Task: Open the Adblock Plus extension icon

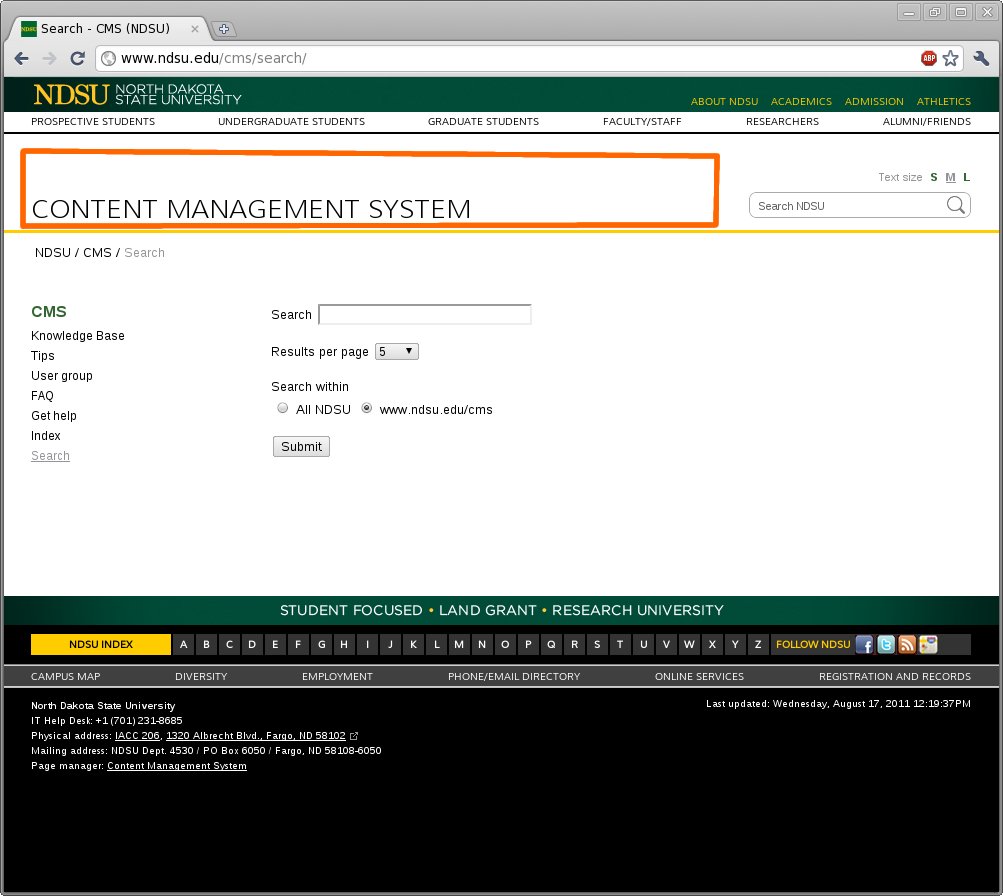Action: pyautogui.click(x=929, y=59)
